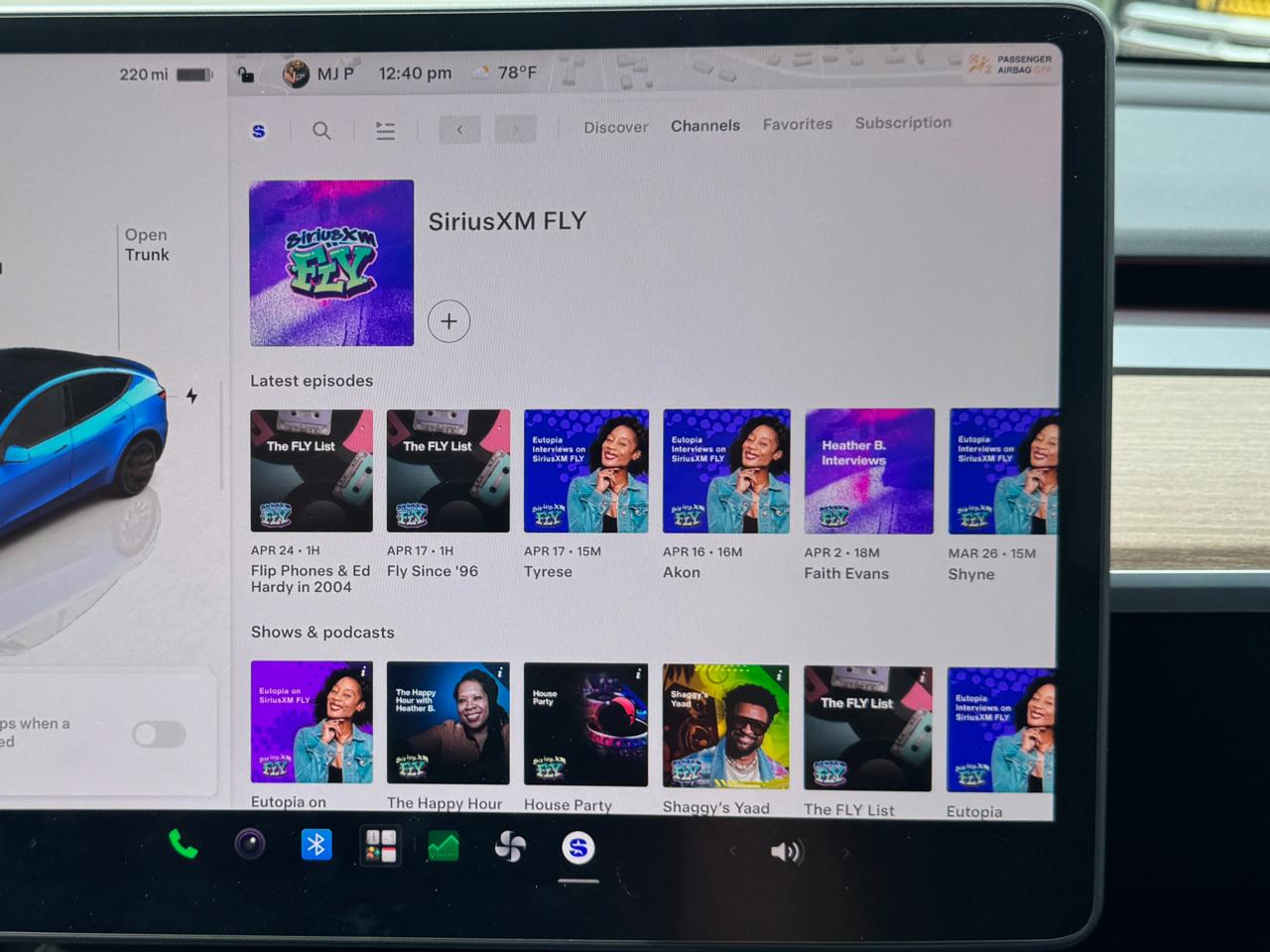Play the Flip Phones & Ed Hardy episode thumbnail

tap(312, 471)
